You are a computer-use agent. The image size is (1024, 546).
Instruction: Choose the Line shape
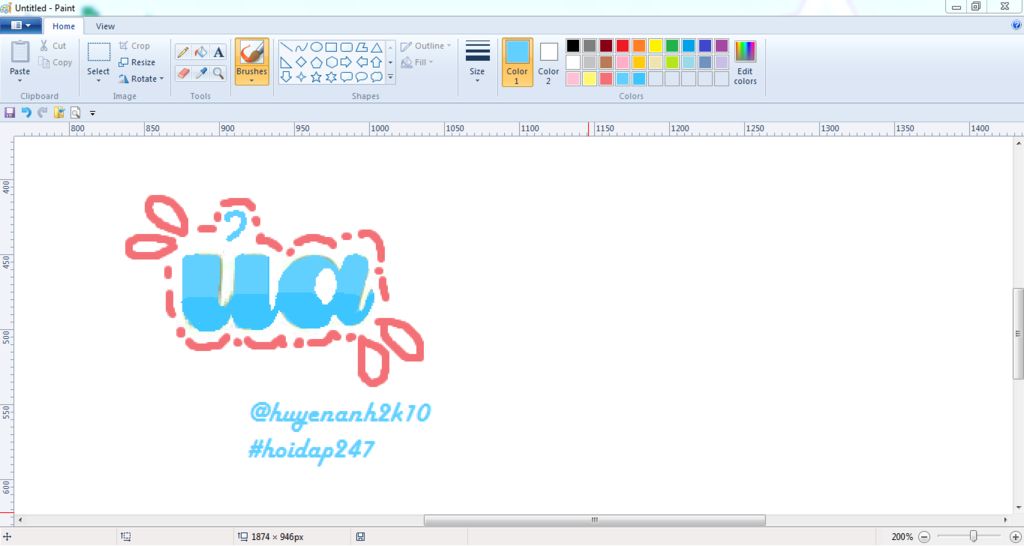pyautogui.click(x=286, y=48)
